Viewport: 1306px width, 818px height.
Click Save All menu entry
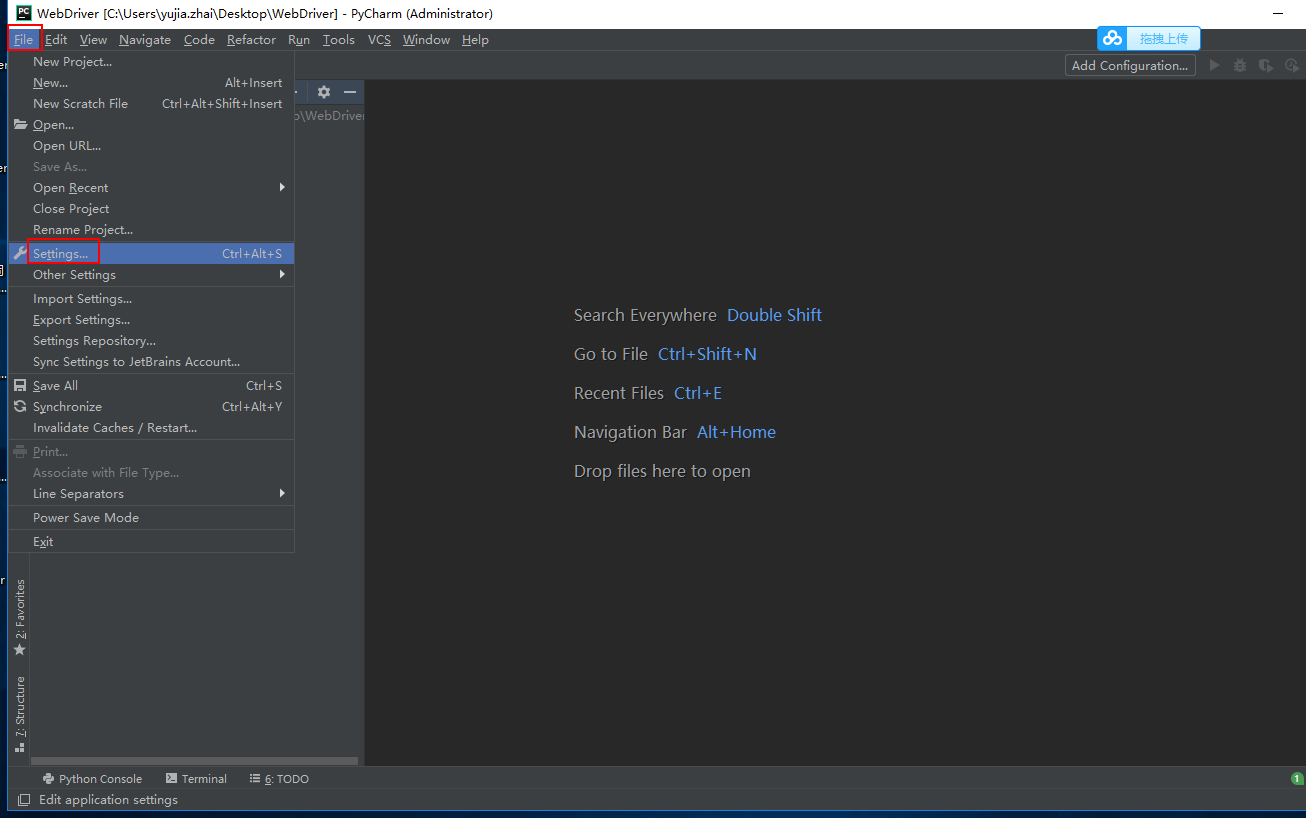tap(151, 386)
